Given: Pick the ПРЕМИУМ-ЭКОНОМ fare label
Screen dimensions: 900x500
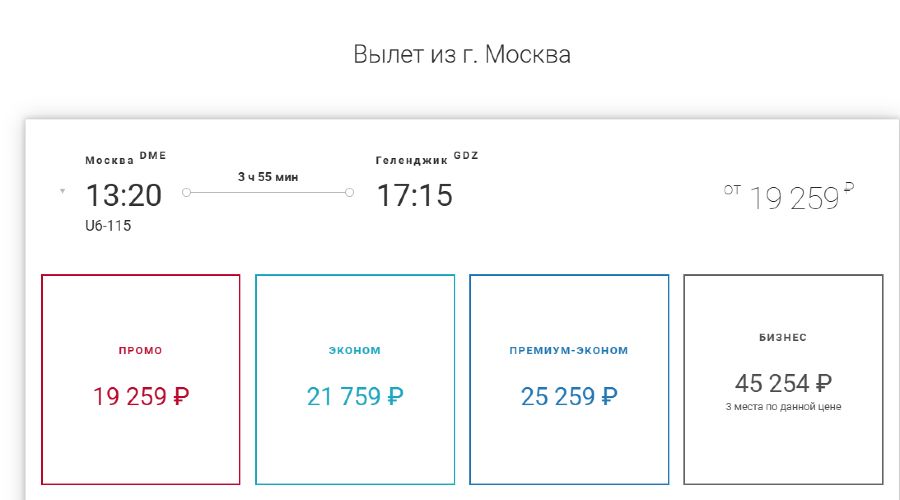Looking at the screenshot, I should pyautogui.click(x=568, y=351).
